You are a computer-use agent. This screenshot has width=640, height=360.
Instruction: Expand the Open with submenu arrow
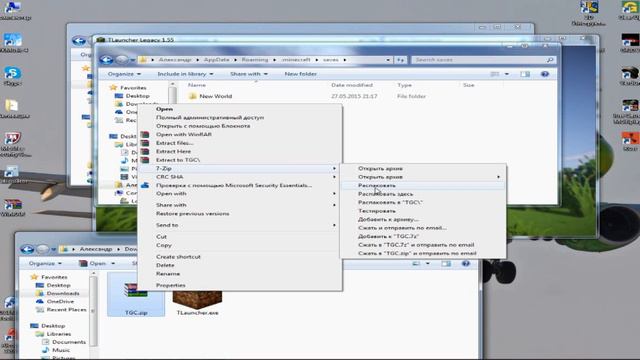[x=334, y=193]
